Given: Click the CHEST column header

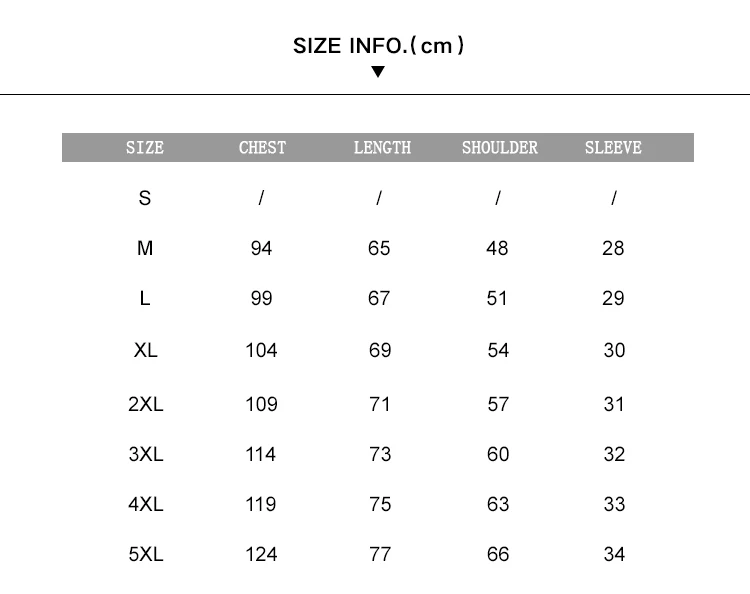Looking at the screenshot, I should [262, 148].
